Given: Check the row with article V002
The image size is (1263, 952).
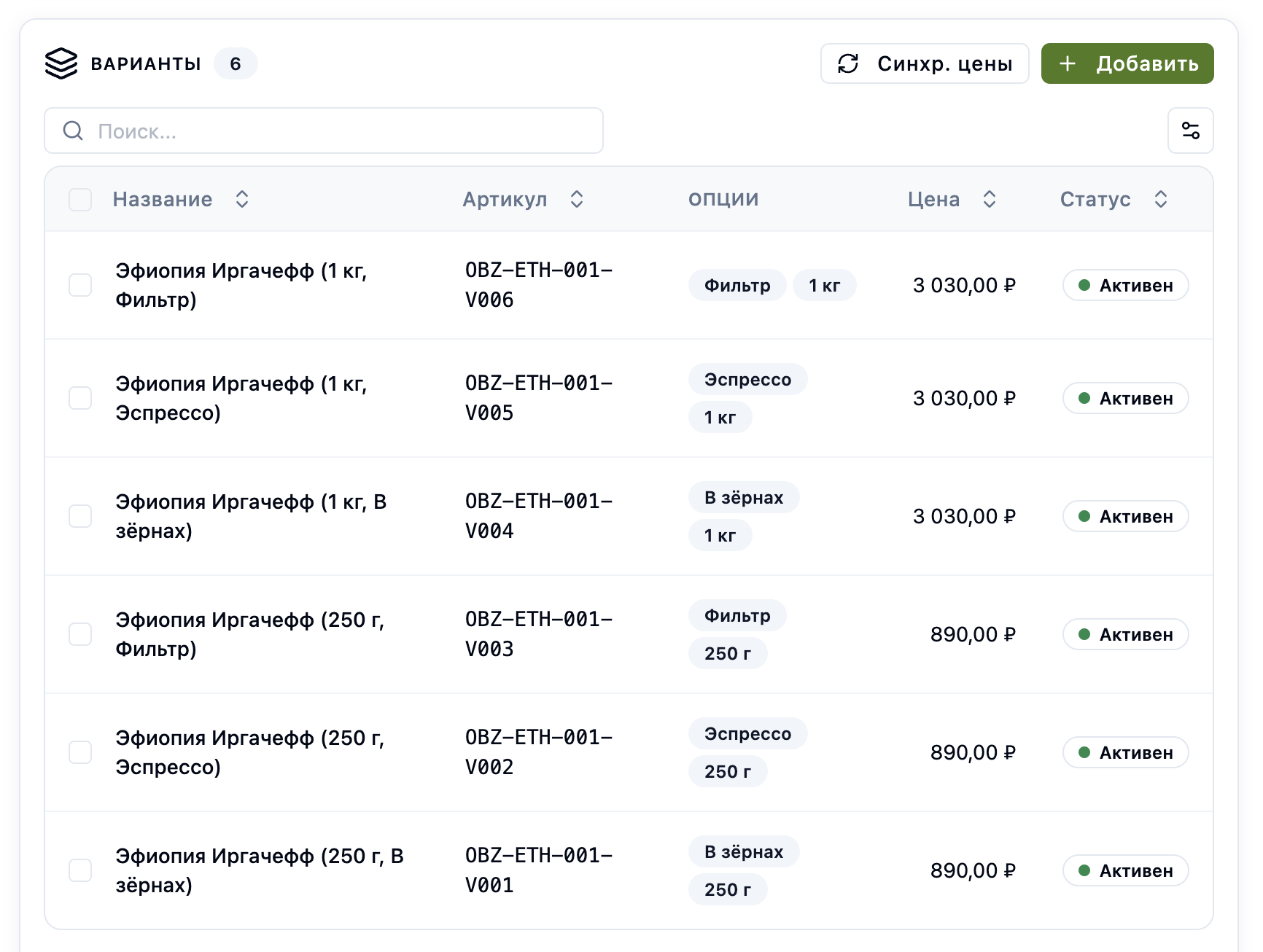Looking at the screenshot, I should (x=80, y=752).
